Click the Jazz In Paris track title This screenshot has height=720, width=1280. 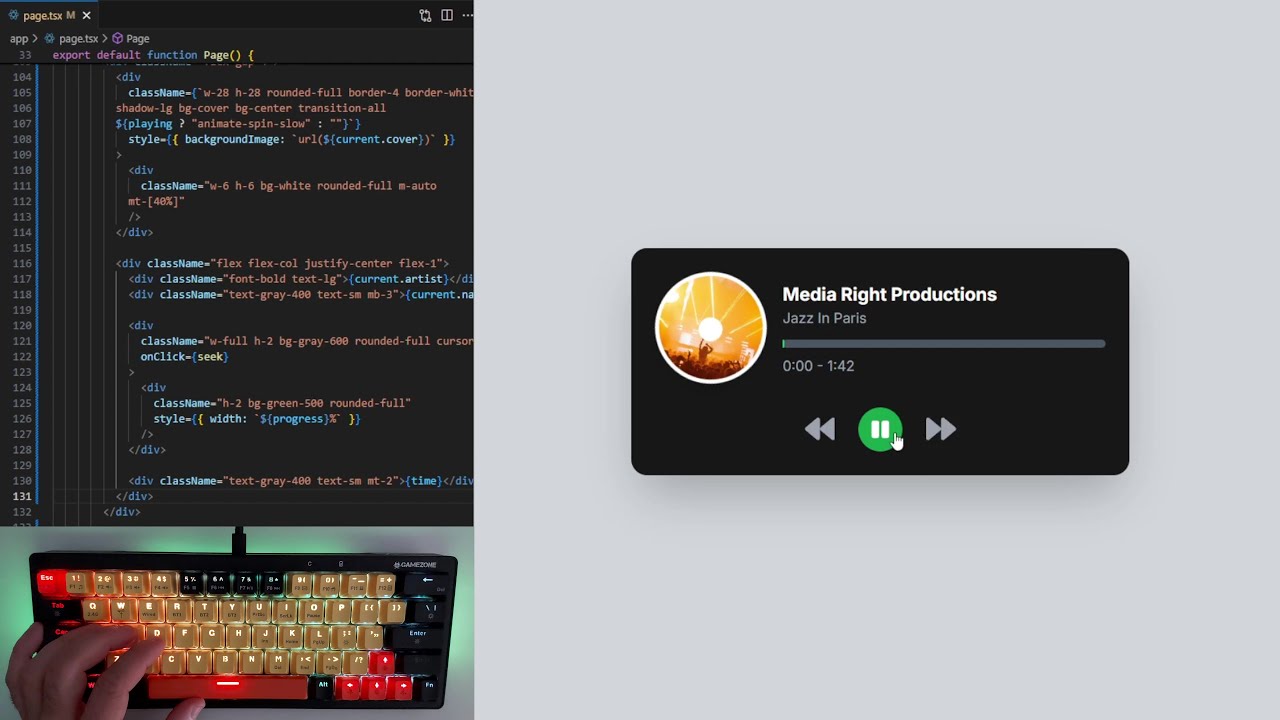click(824, 318)
